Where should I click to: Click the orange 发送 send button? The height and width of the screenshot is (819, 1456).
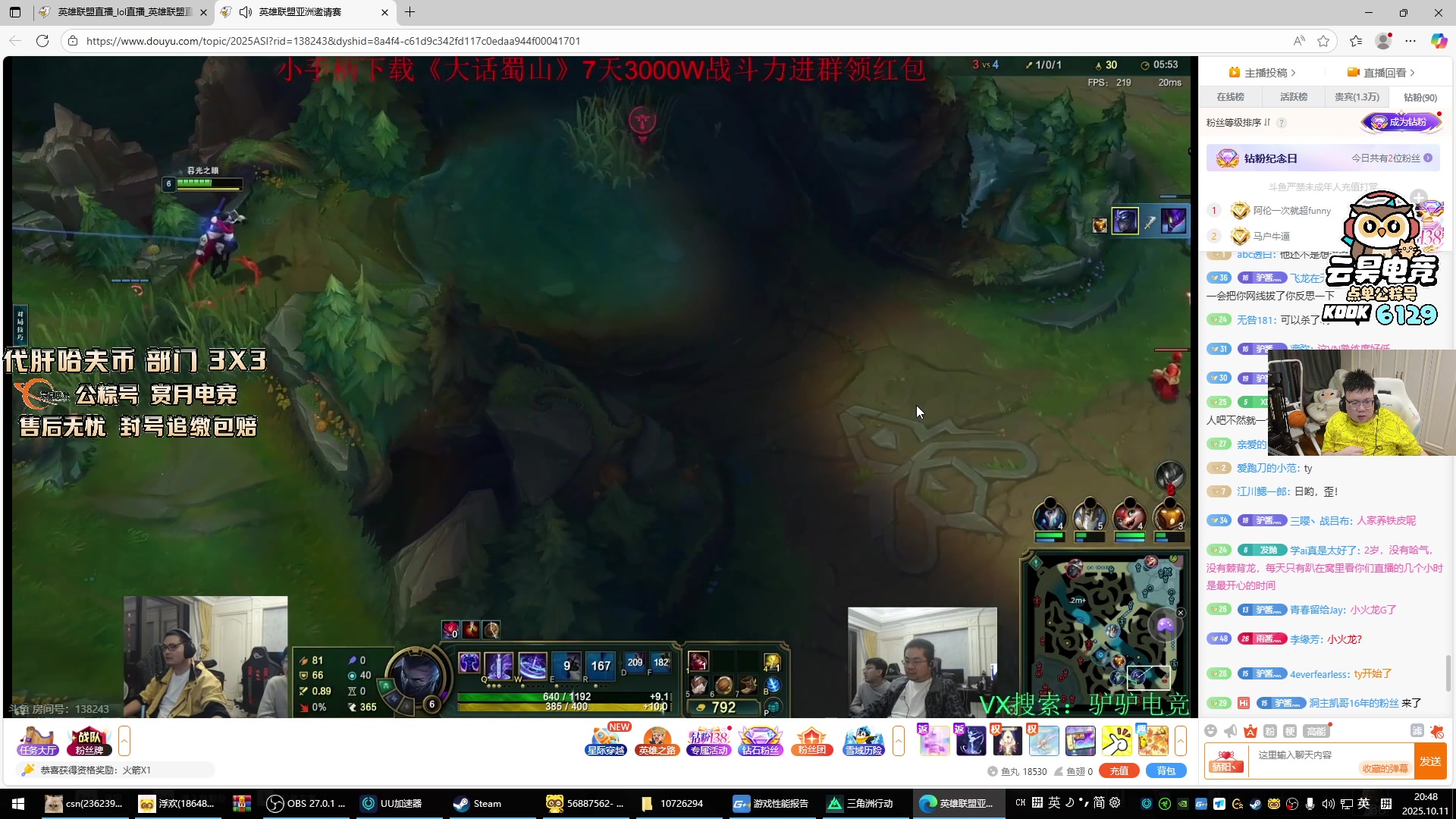coord(1430,761)
